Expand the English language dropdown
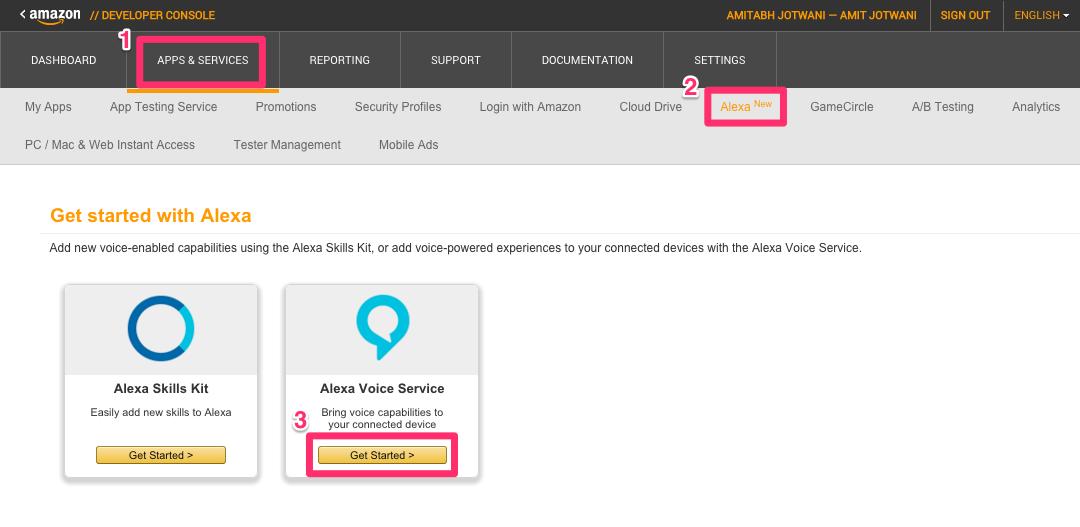The height and width of the screenshot is (527, 1080). [x=1041, y=15]
